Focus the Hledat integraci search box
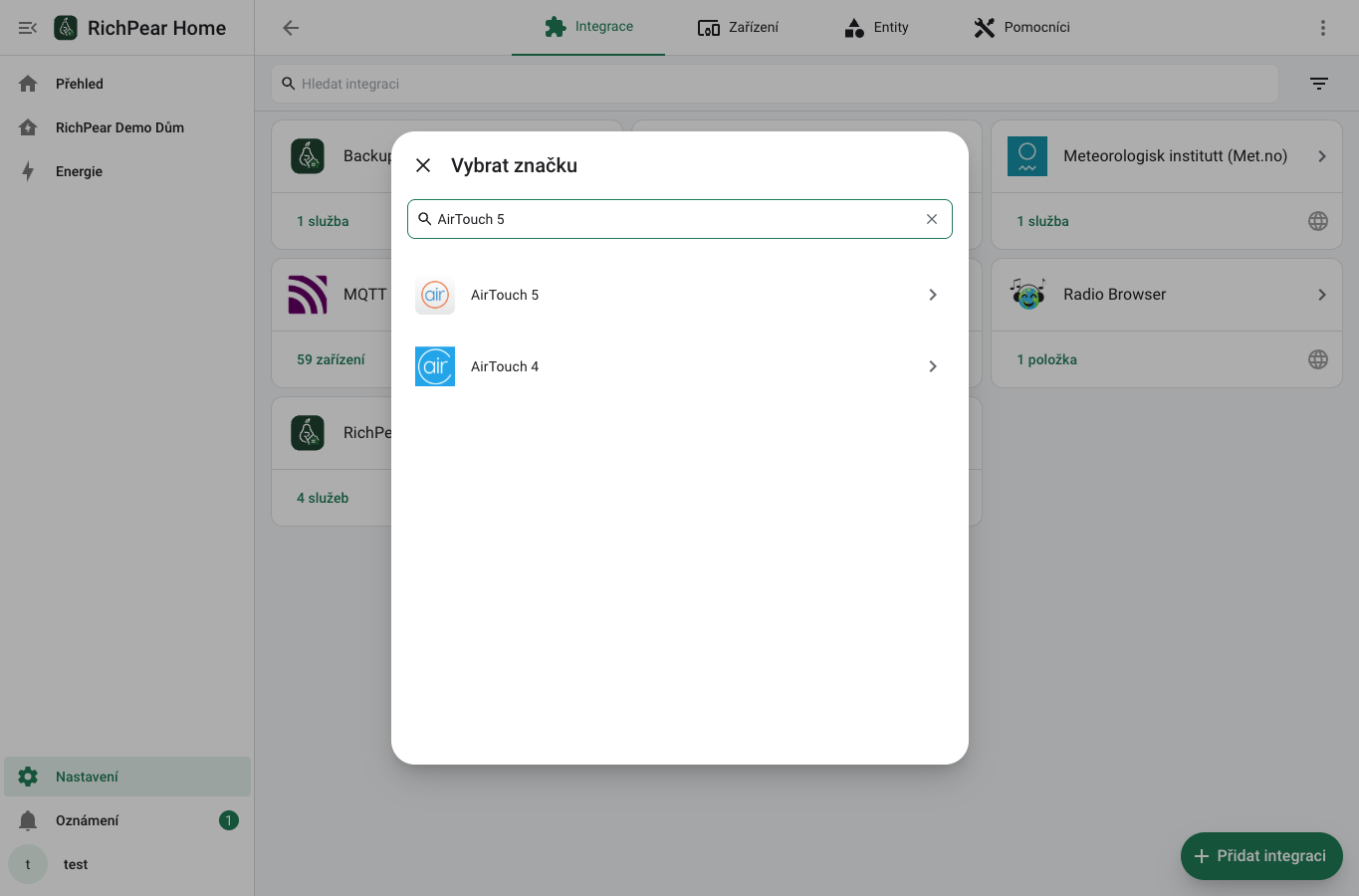The height and width of the screenshot is (896, 1359). coord(775,84)
